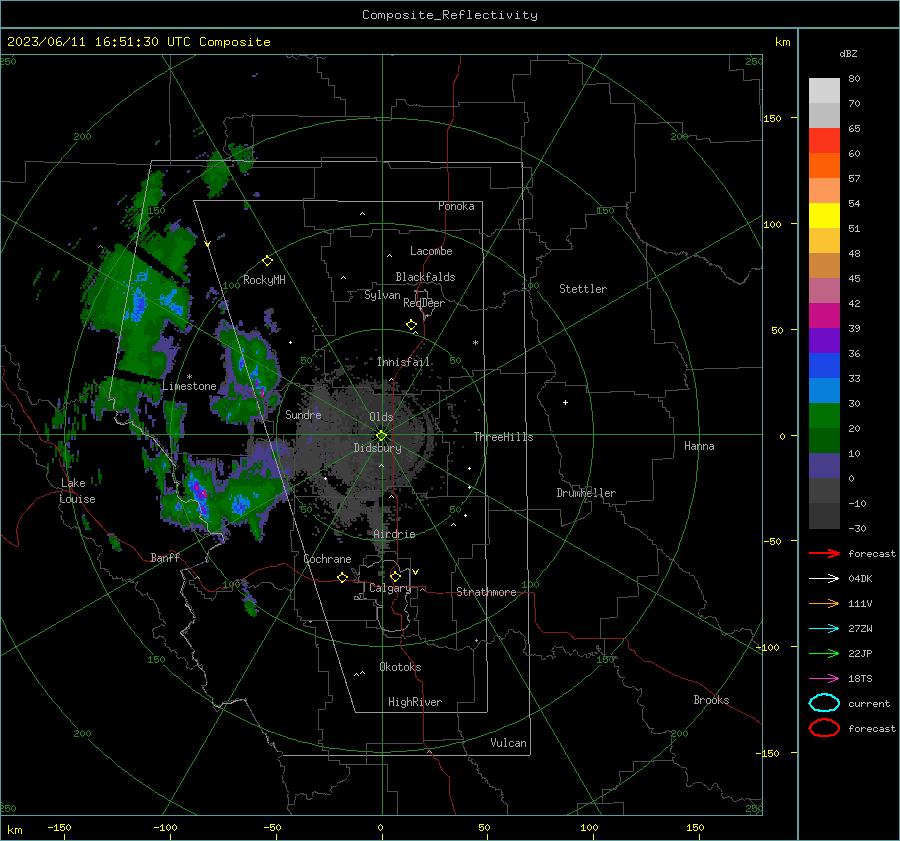Select the yellow diamond marker under Cochrane
Image resolution: width=900 pixels, height=841 pixels.
(342, 577)
